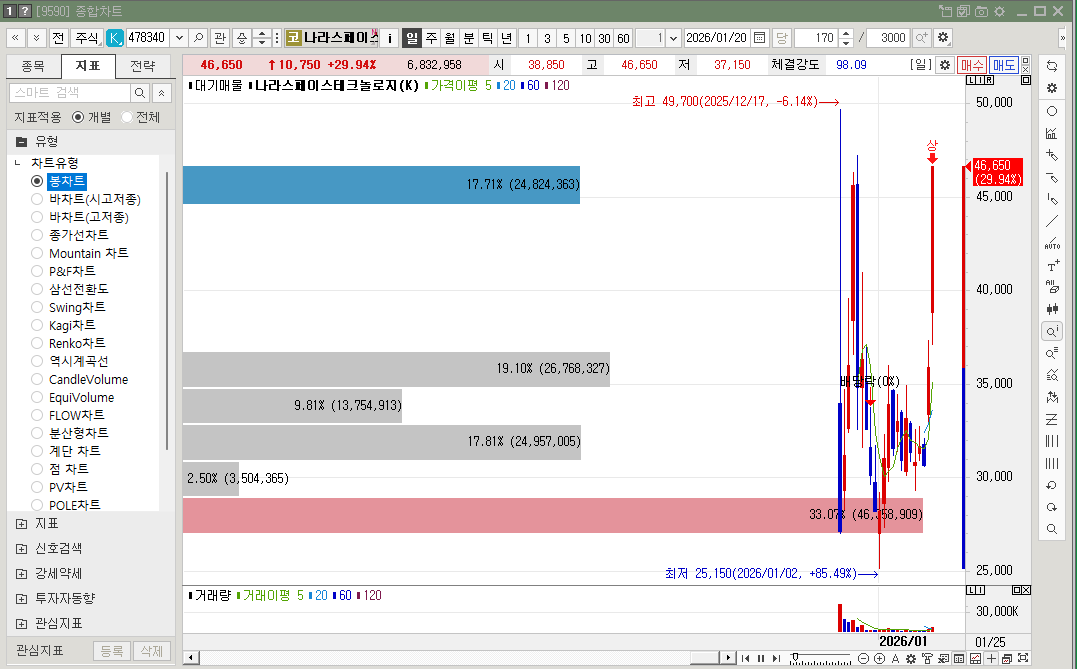Select the 종가선차트 radio option
The image size is (1077, 669).
click(x=37, y=235)
